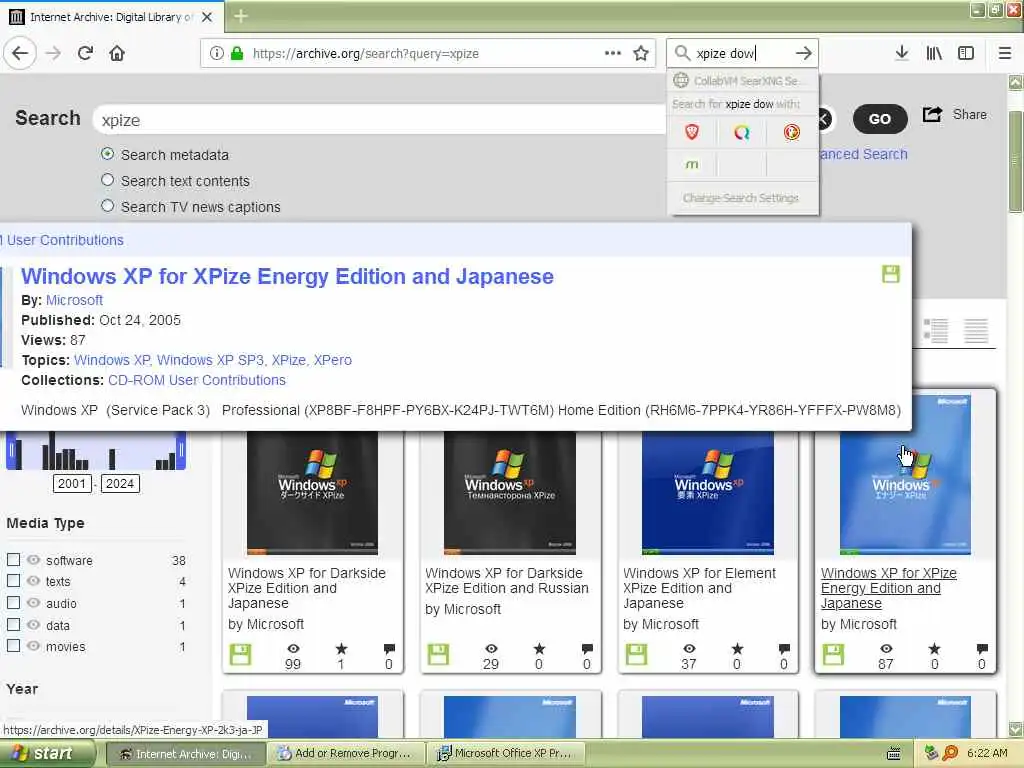
Task: Select Search metadata radio button
Action: coord(107,154)
